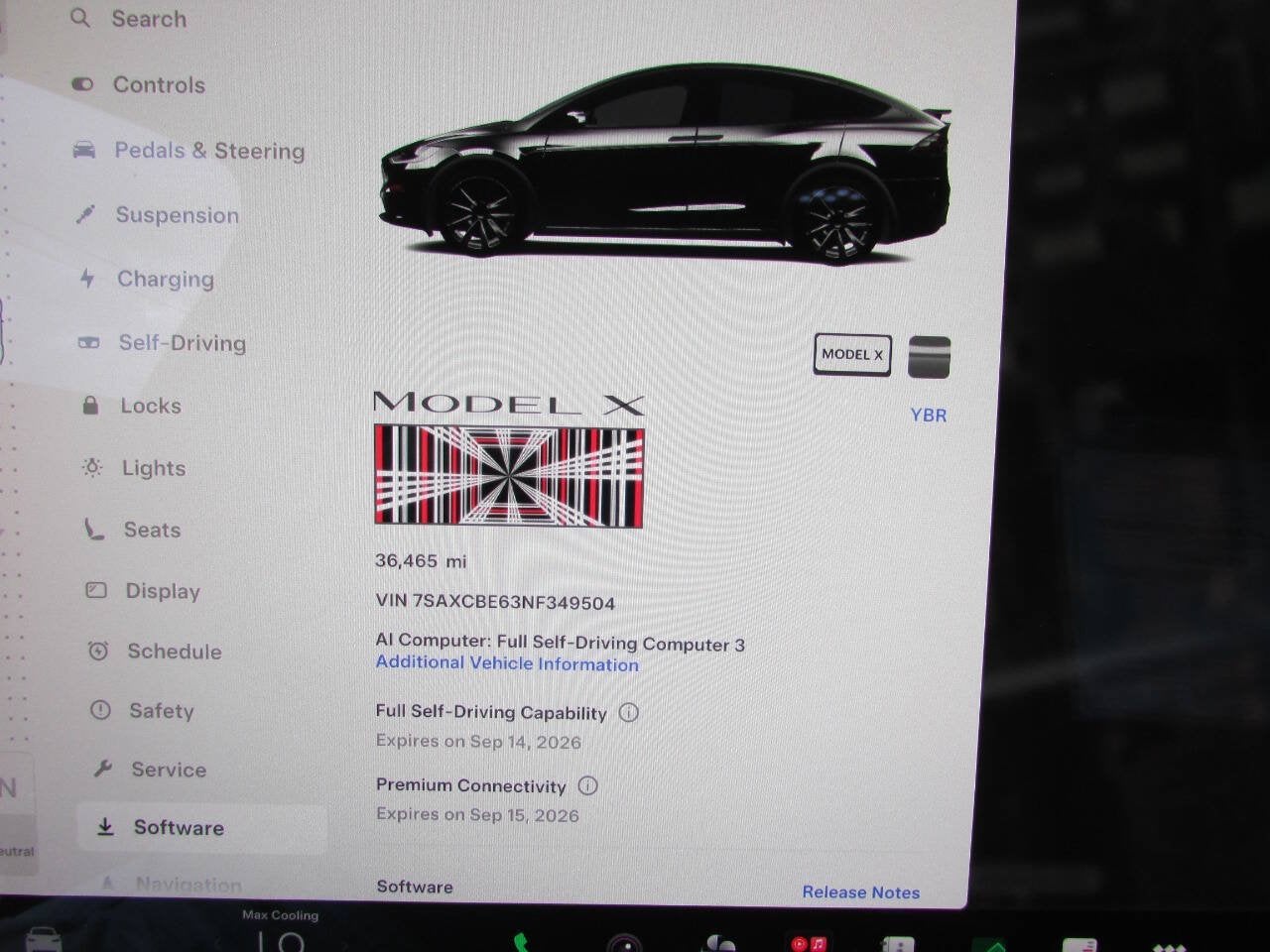Click the steering Self-Driving icon
1270x952 pixels.
point(88,343)
